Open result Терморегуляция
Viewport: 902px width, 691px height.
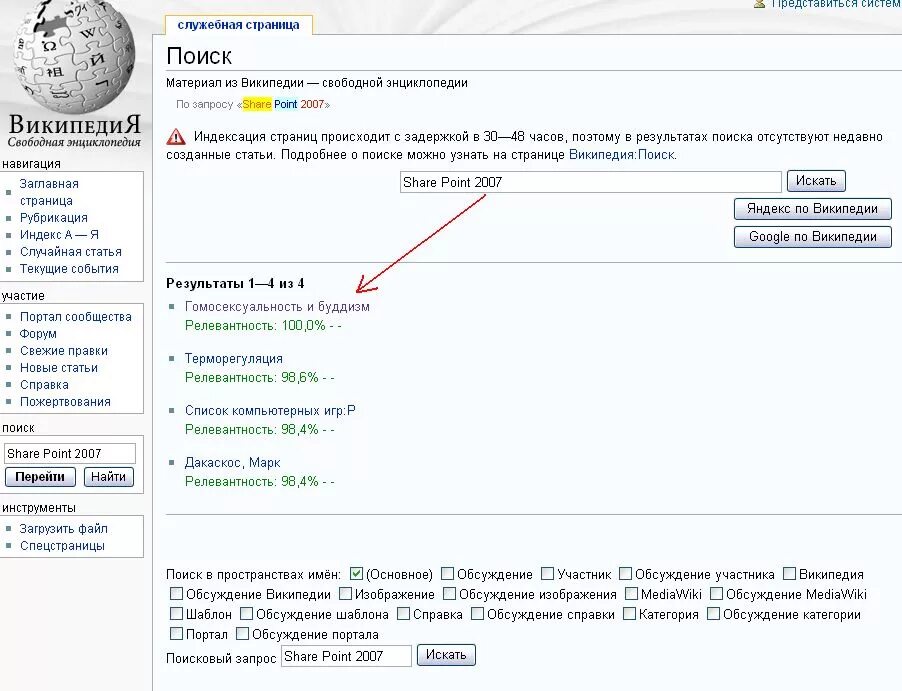coord(234,358)
